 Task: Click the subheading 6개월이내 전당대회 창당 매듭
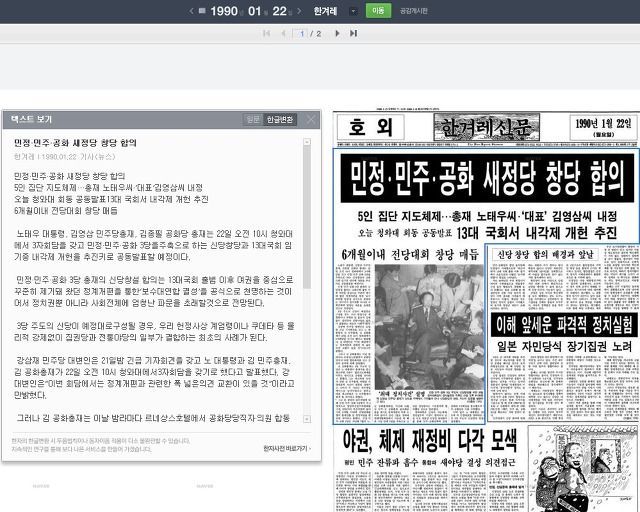tap(410, 254)
